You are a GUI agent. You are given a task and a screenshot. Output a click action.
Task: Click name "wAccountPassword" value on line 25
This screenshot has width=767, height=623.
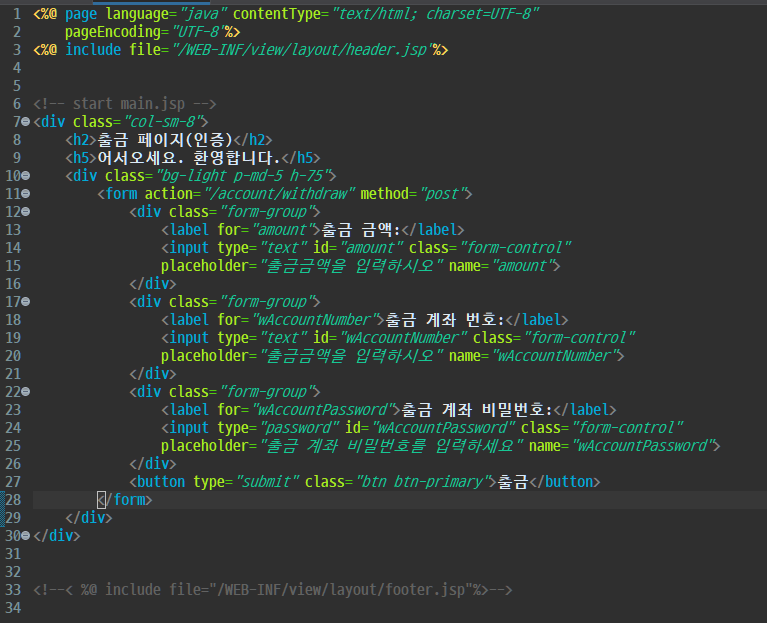(x=642, y=445)
